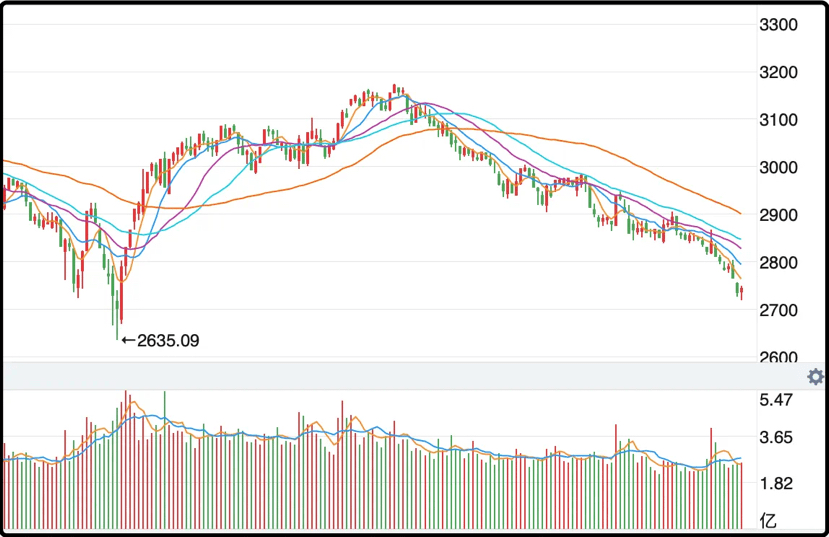Select the last red volume bar at right
Image resolution: width=829 pixels, height=537 pixels.
click(742, 496)
